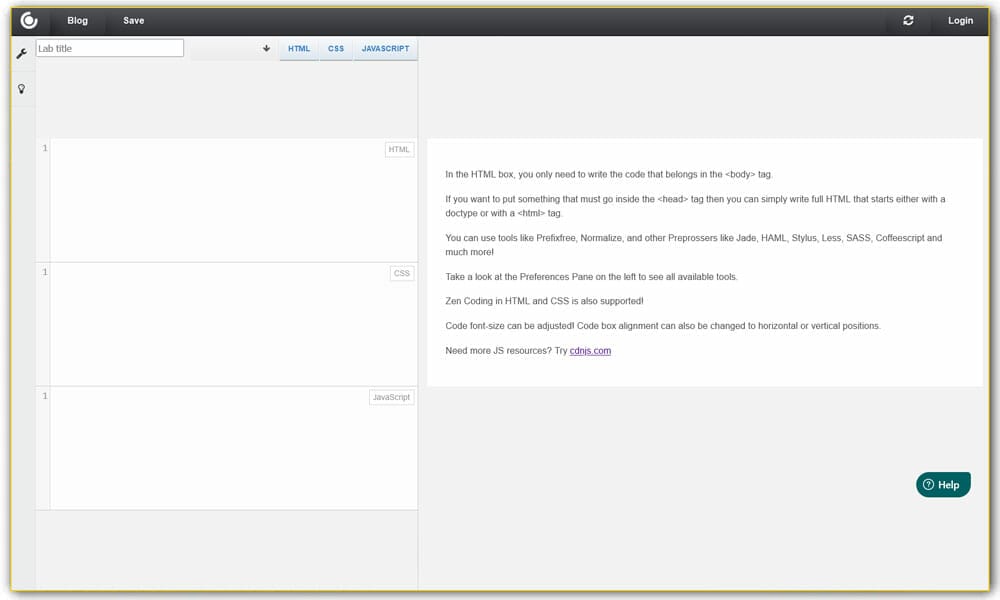Click the lightbulb tips icon

click(x=22, y=89)
